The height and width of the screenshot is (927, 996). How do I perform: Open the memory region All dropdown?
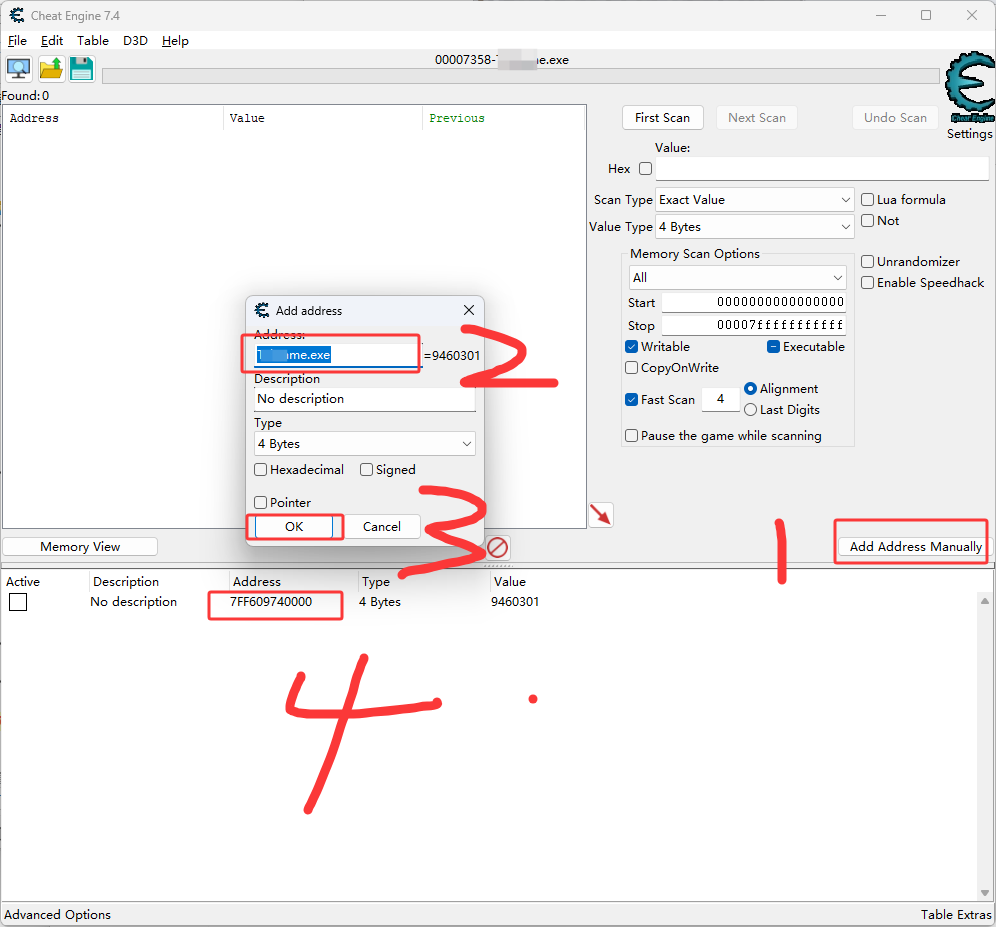click(x=737, y=278)
